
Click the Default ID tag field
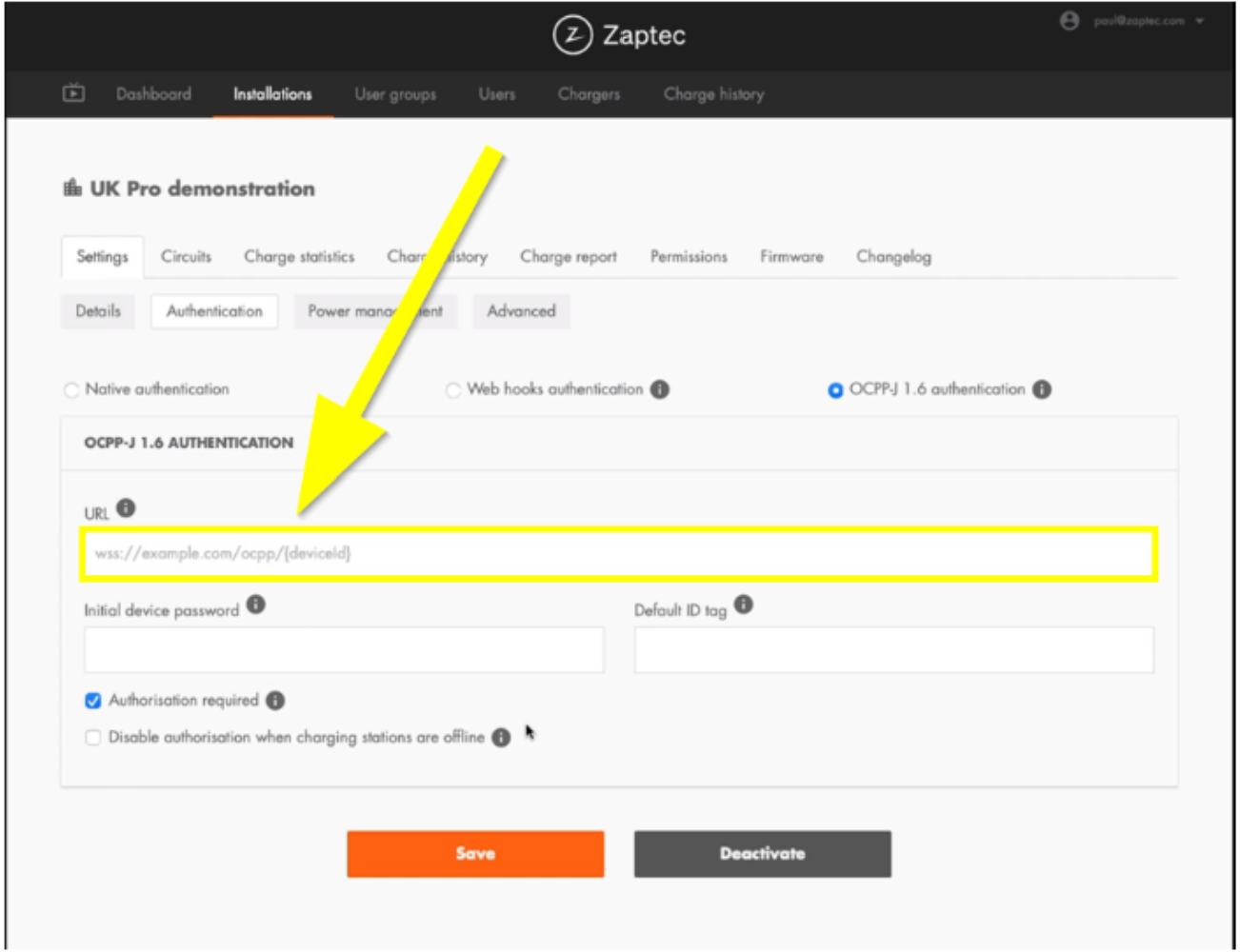(x=894, y=650)
